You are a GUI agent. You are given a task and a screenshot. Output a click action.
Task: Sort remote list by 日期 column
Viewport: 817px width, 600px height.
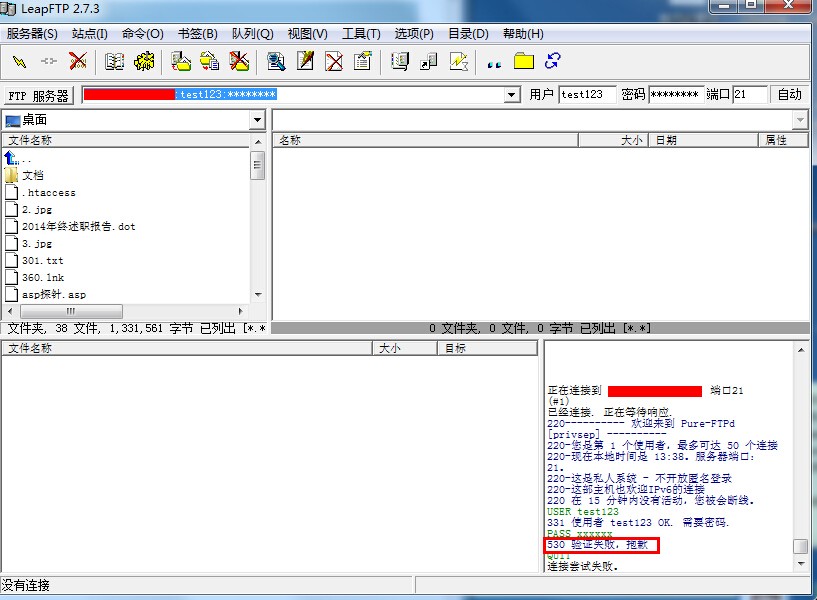[703, 141]
